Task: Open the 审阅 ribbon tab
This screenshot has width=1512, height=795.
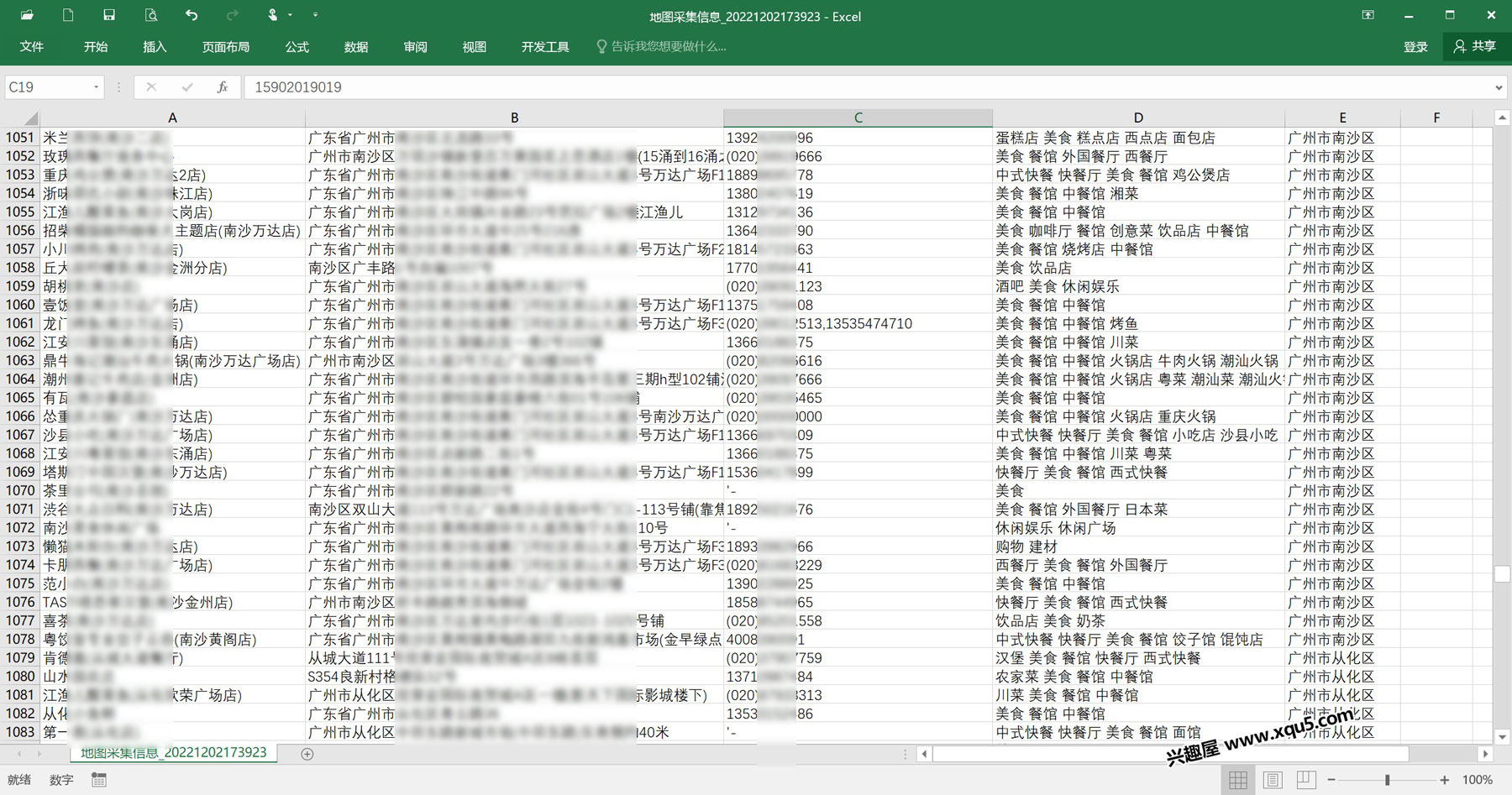Action: [x=415, y=47]
